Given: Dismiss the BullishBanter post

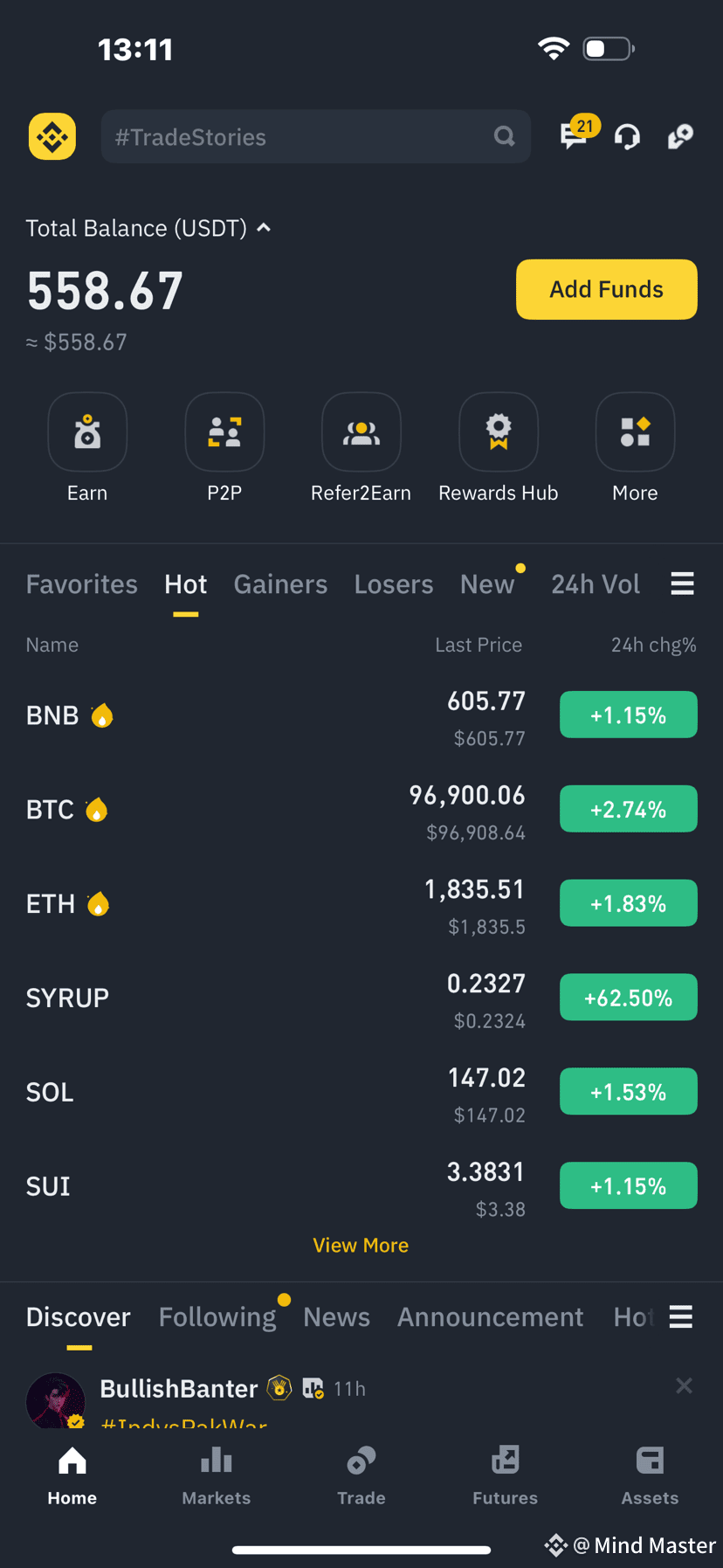Looking at the screenshot, I should (x=685, y=1385).
